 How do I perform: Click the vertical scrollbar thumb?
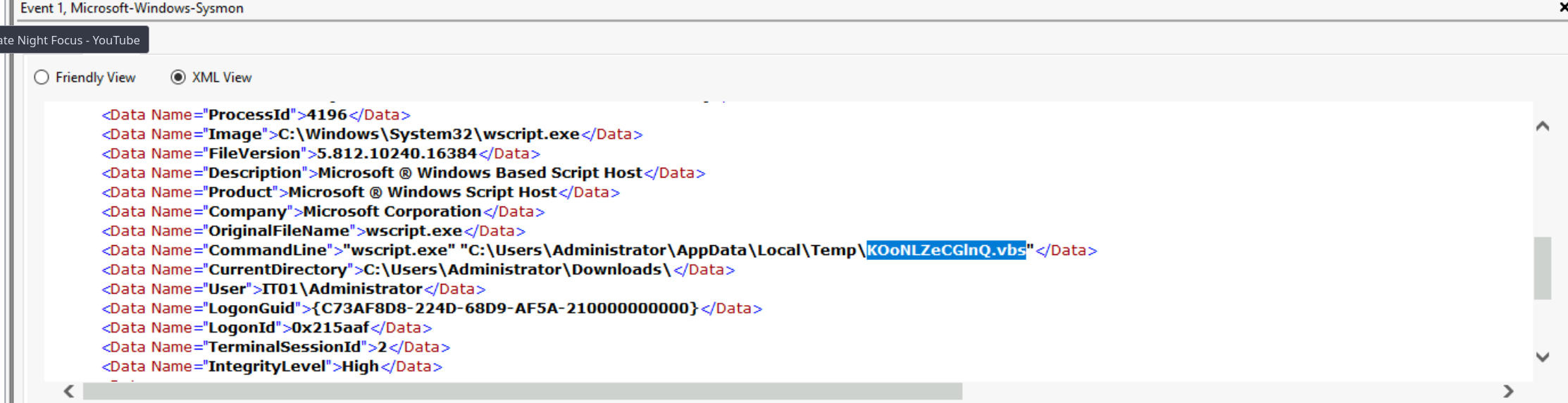pyautogui.click(x=1542, y=268)
